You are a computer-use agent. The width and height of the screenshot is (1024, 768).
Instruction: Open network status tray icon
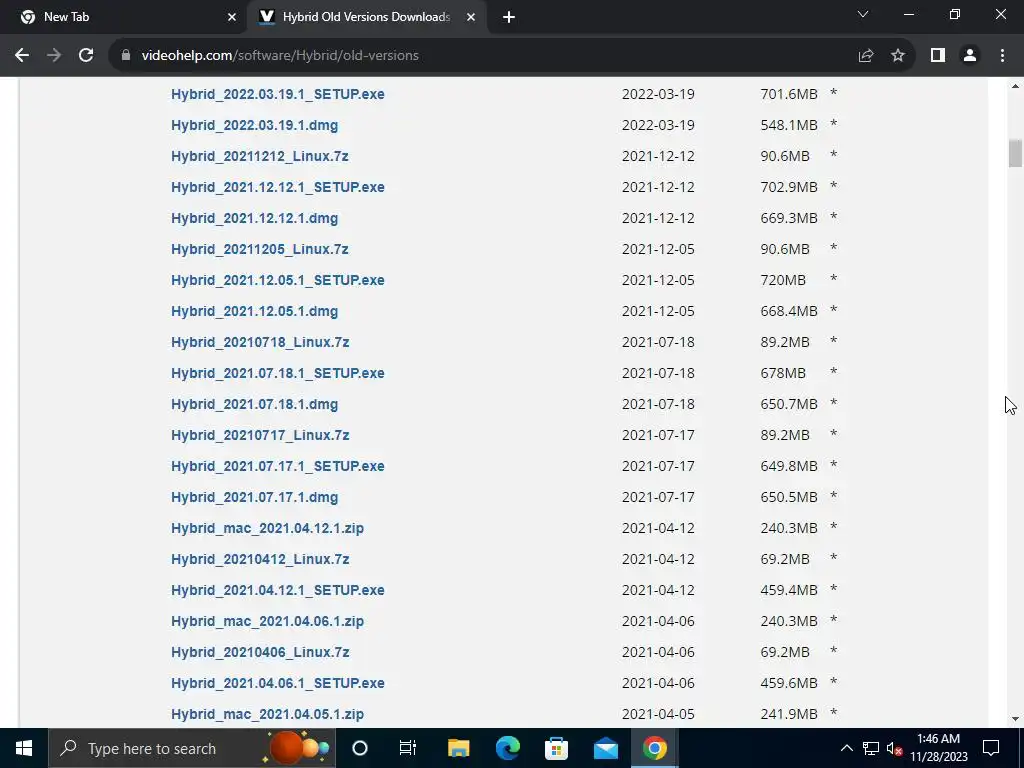click(x=871, y=748)
